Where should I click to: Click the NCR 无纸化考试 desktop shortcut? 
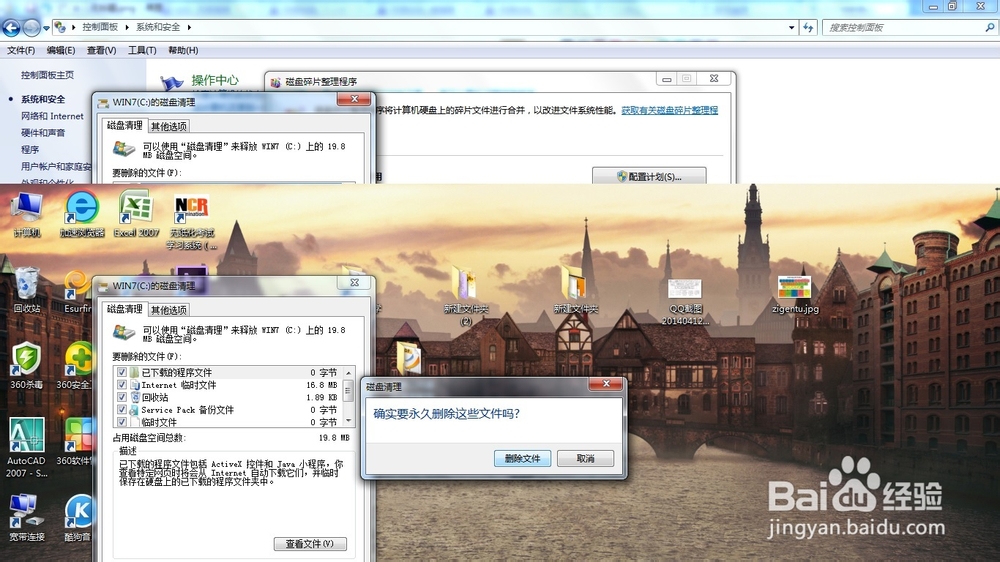191,221
